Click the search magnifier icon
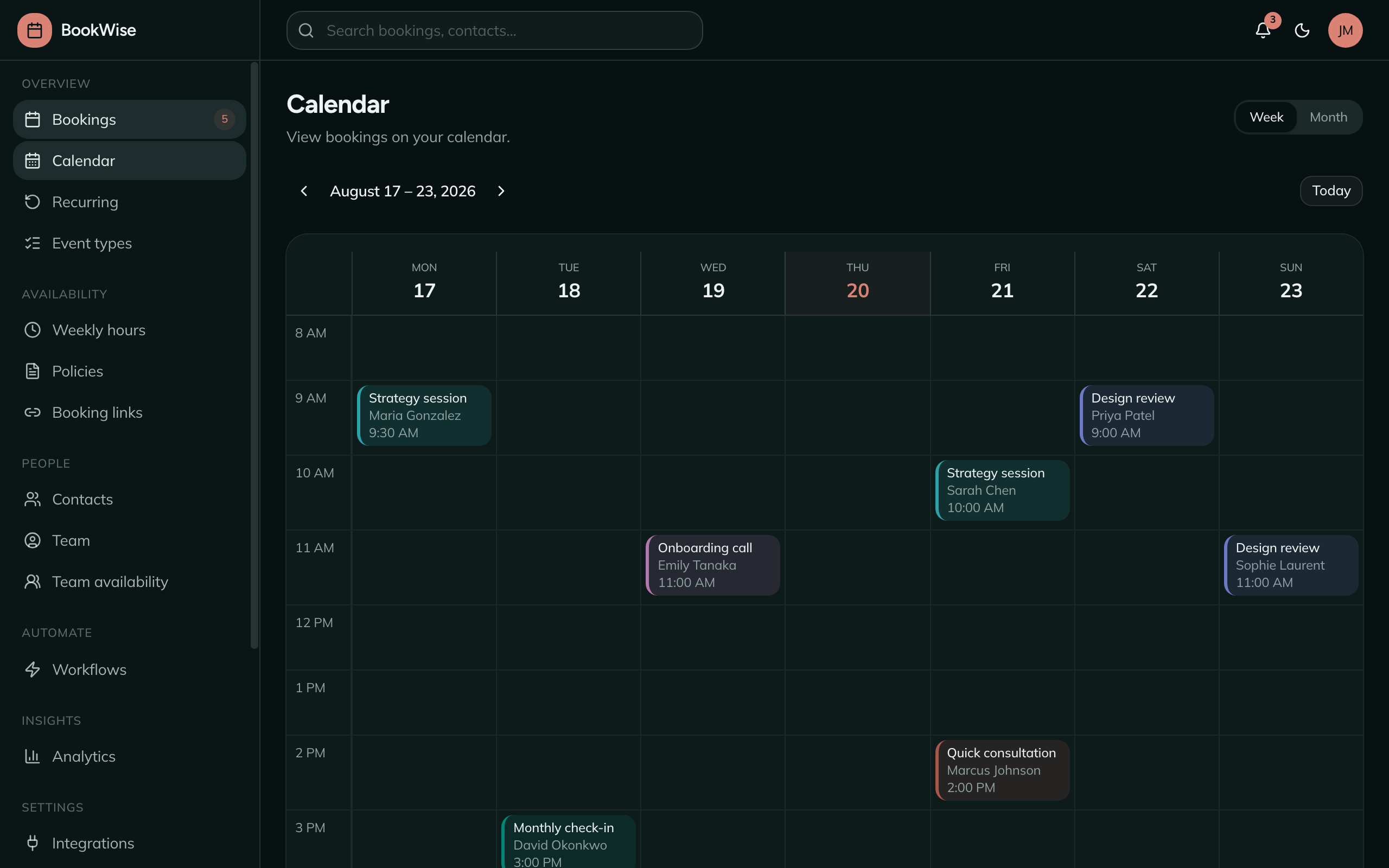 click(307, 30)
